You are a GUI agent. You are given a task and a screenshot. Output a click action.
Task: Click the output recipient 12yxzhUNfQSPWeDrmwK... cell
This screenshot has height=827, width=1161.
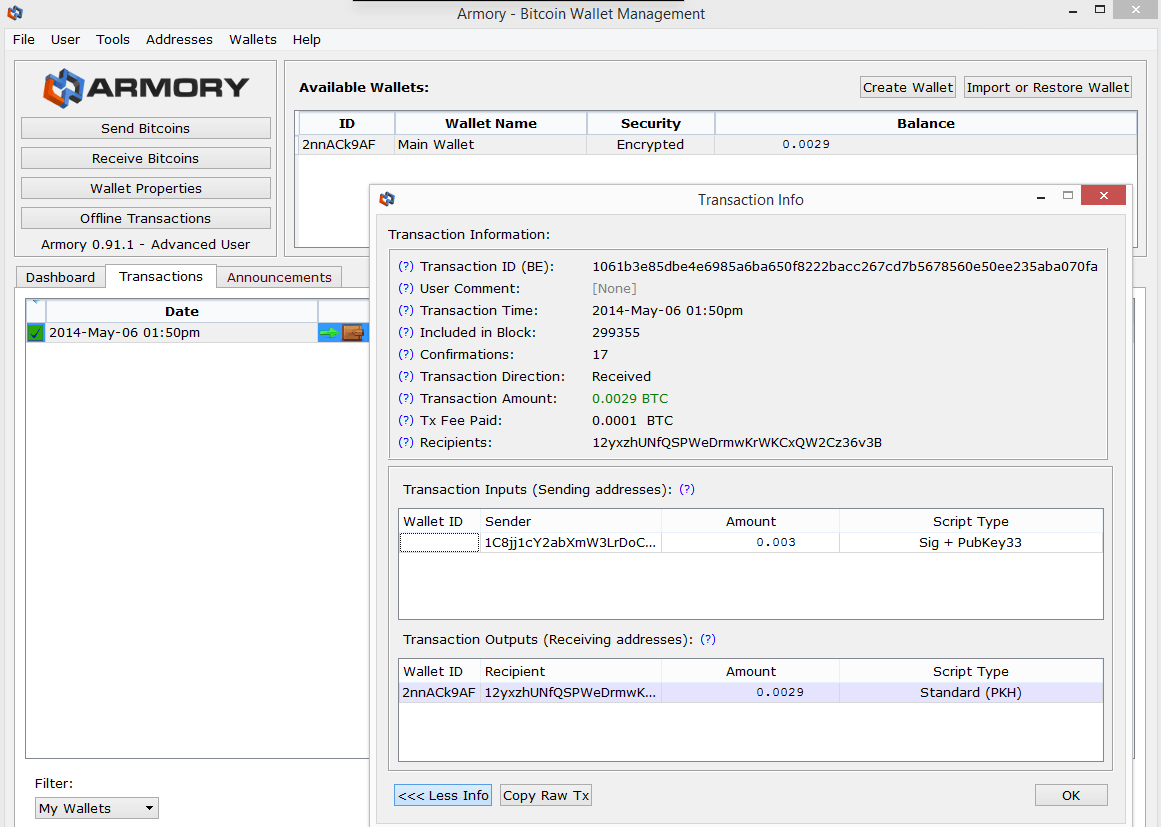tap(570, 693)
